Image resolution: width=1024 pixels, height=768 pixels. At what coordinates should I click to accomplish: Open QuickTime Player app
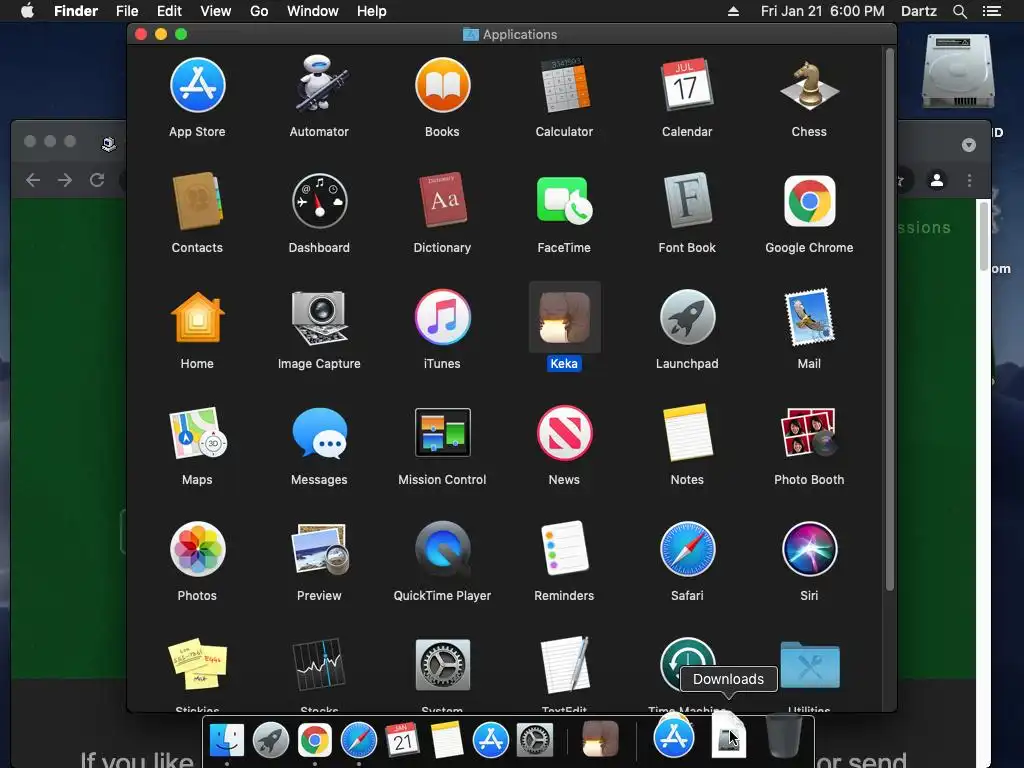pyautogui.click(x=442, y=549)
